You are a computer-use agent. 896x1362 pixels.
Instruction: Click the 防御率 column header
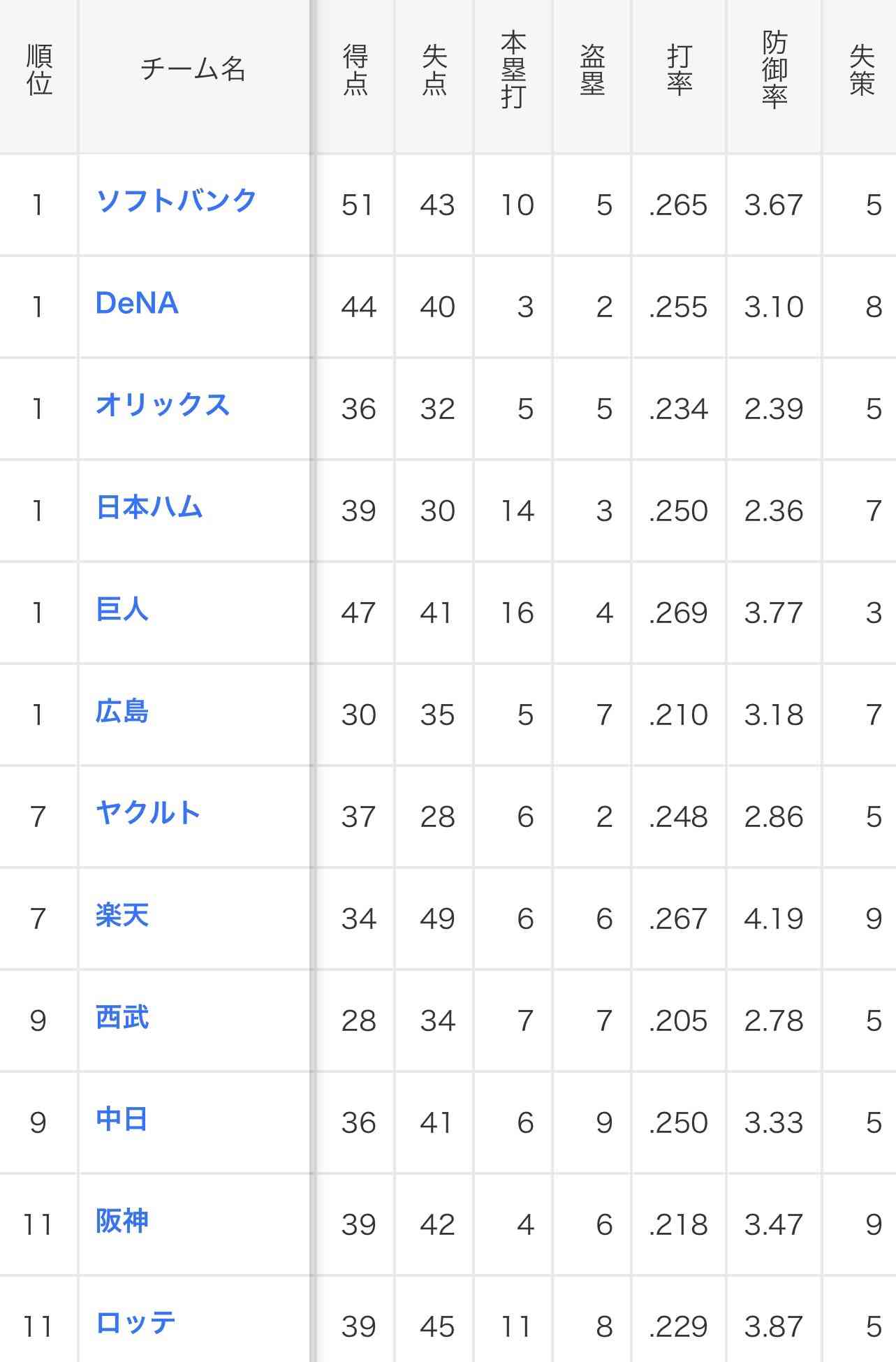coord(774,69)
